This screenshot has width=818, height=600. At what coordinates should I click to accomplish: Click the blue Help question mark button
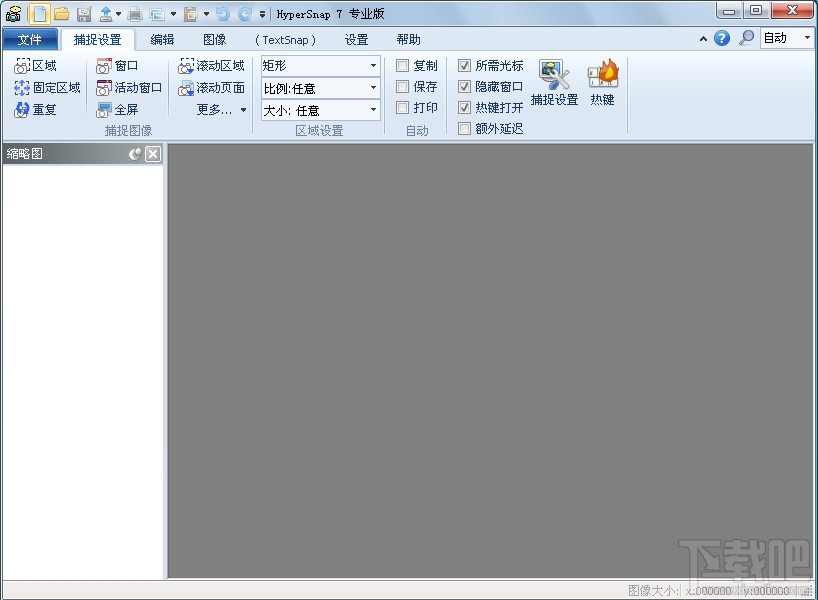click(x=722, y=38)
